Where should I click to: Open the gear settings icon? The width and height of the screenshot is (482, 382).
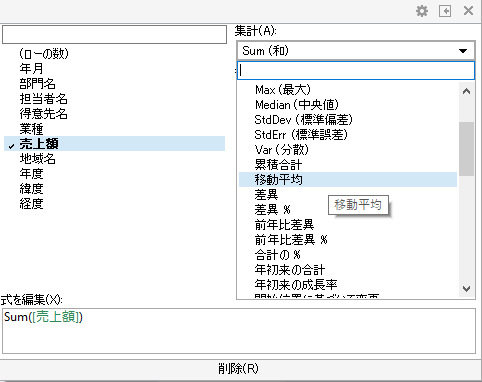[x=422, y=11]
